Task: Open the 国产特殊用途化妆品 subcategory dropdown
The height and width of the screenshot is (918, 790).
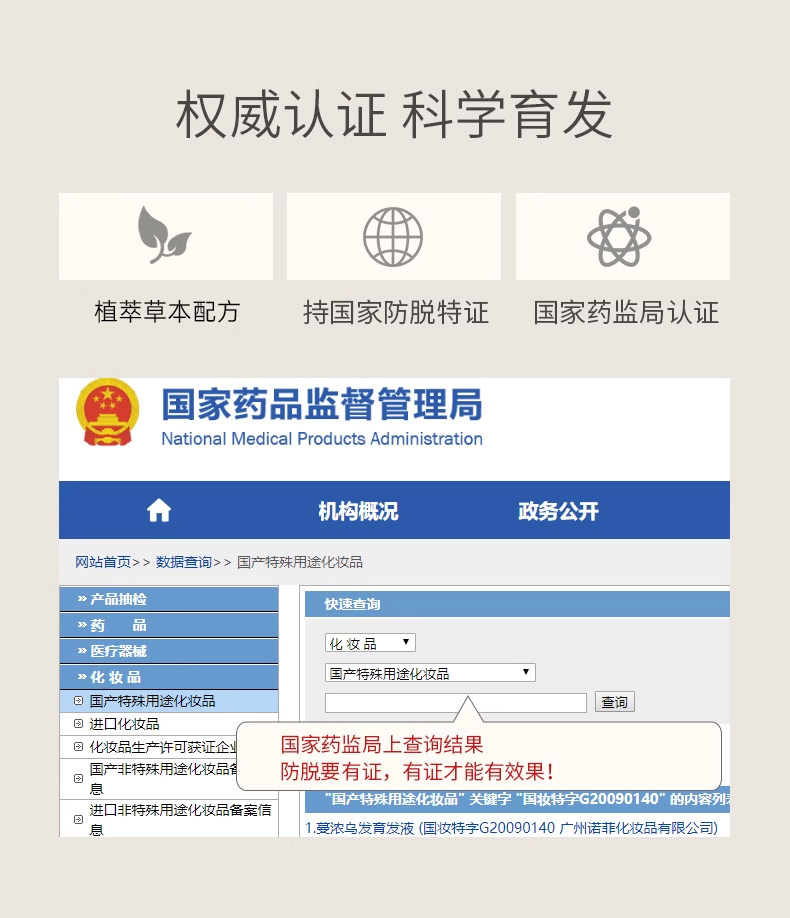Action: [x=430, y=673]
